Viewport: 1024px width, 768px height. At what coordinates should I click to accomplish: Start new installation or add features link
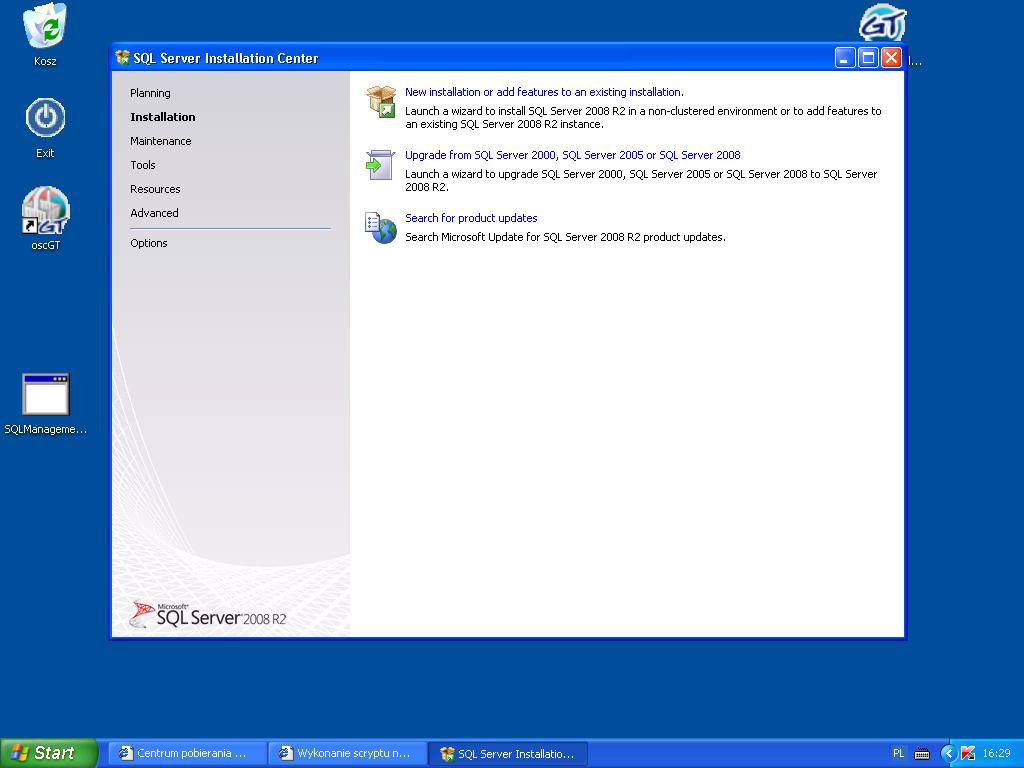tap(544, 92)
